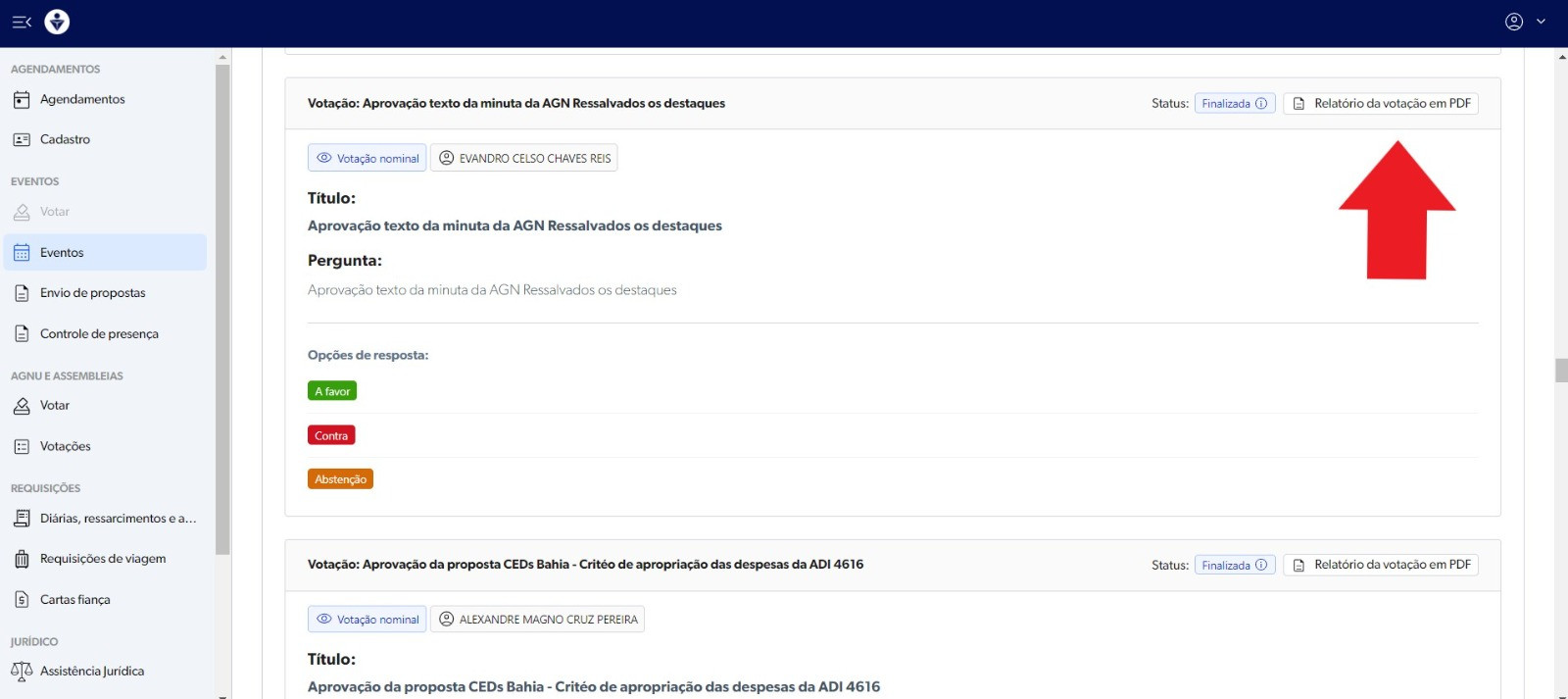Open Cartas fiança in the sidebar
The width and height of the screenshot is (1568, 699).
[x=74, y=600]
